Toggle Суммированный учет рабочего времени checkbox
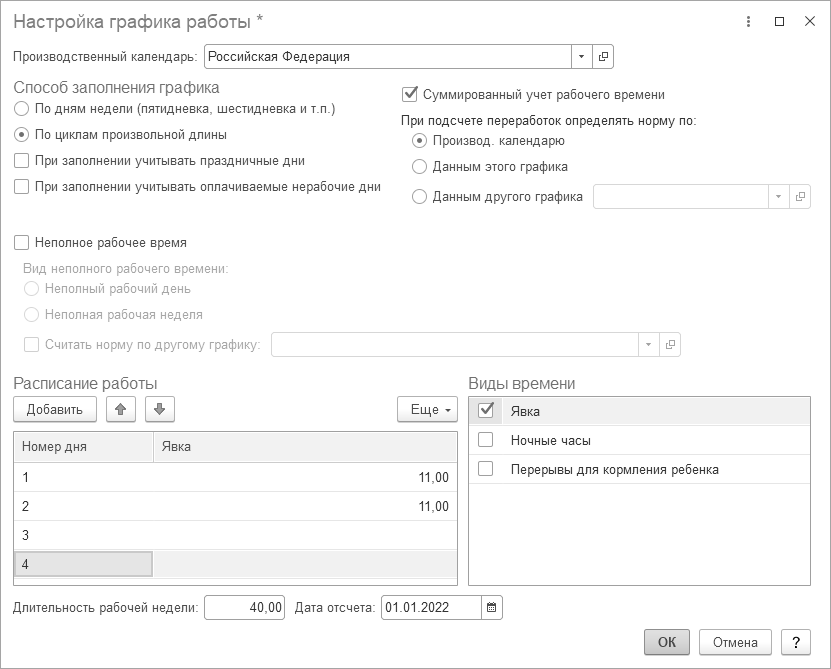 (408, 95)
